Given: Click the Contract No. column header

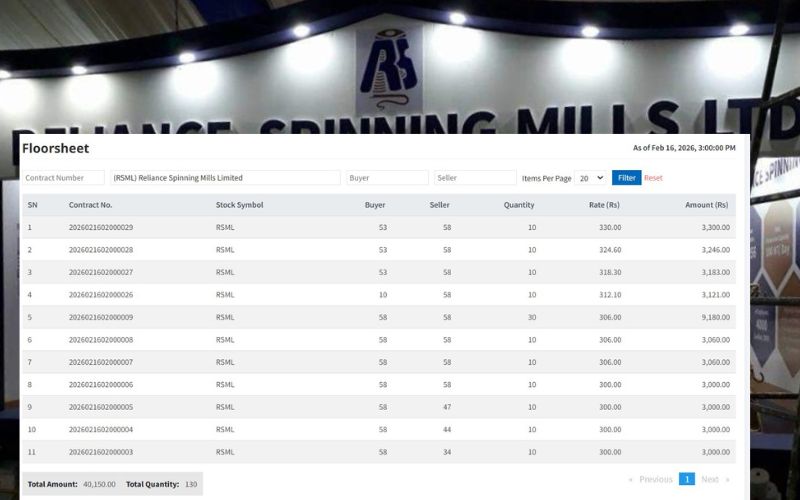Looking at the screenshot, I should 90,205.
